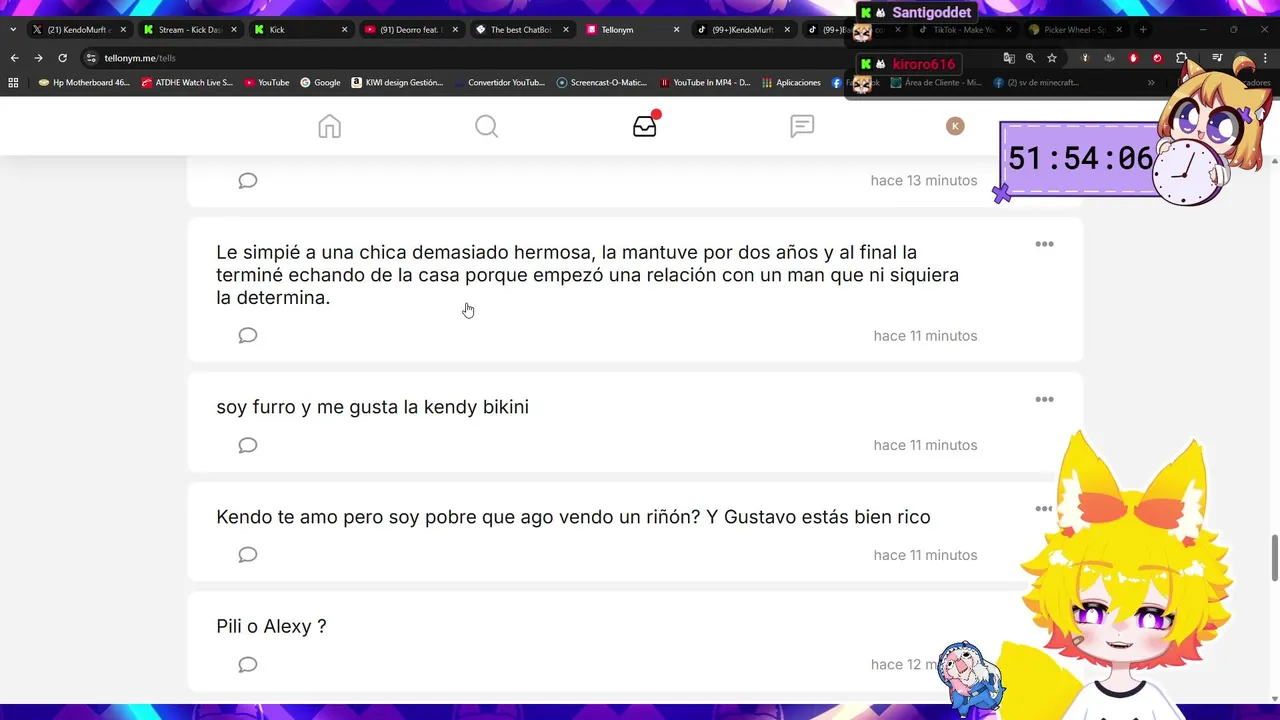Open the Google bookmark
The width and height of the screenshot is (1280, 720).
pos(321,83)
